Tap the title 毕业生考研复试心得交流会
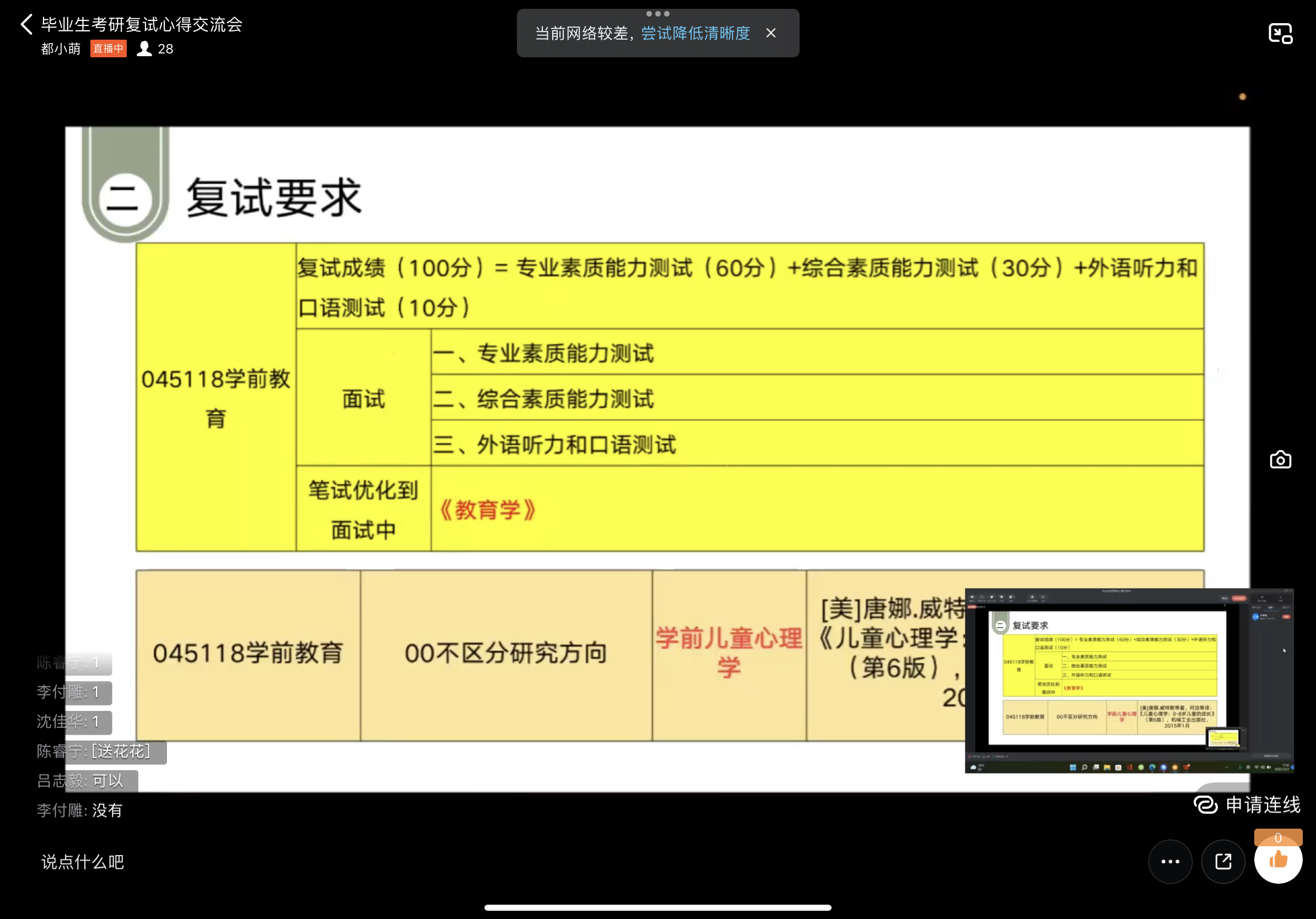 coord(142,25)
